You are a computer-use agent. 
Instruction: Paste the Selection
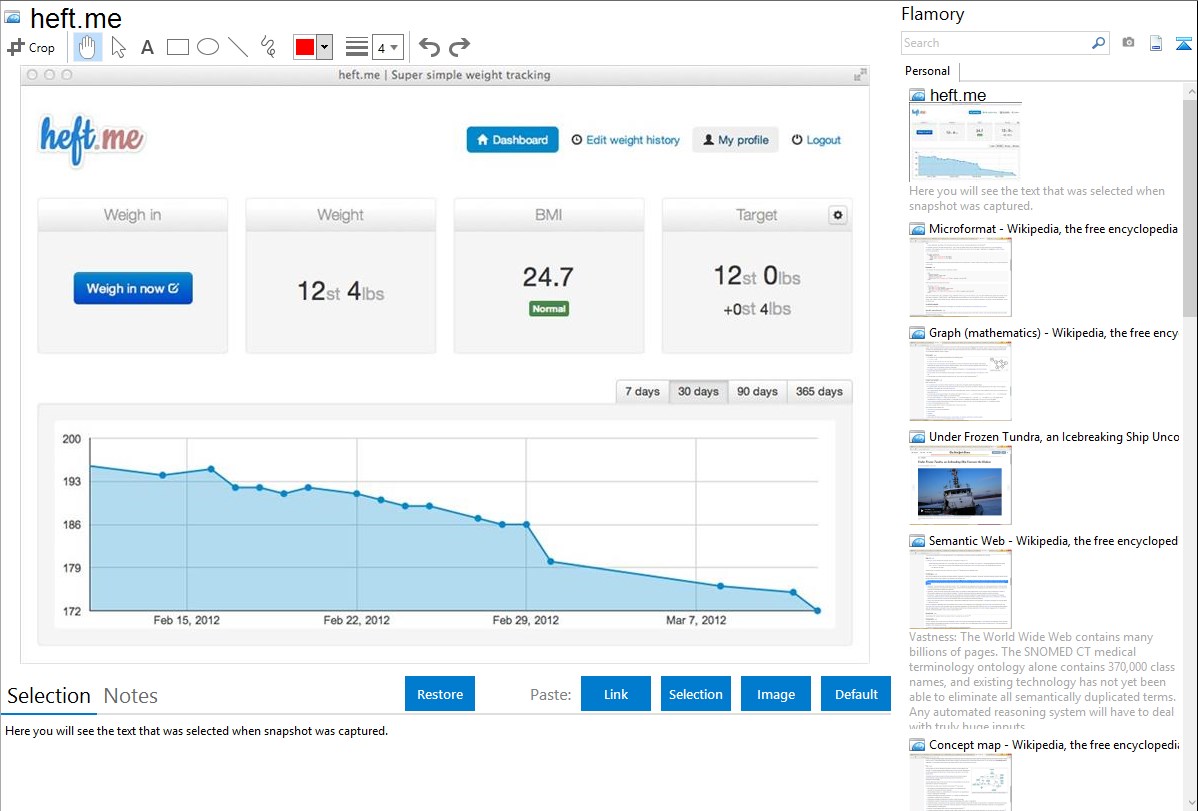tap(695, 694)
